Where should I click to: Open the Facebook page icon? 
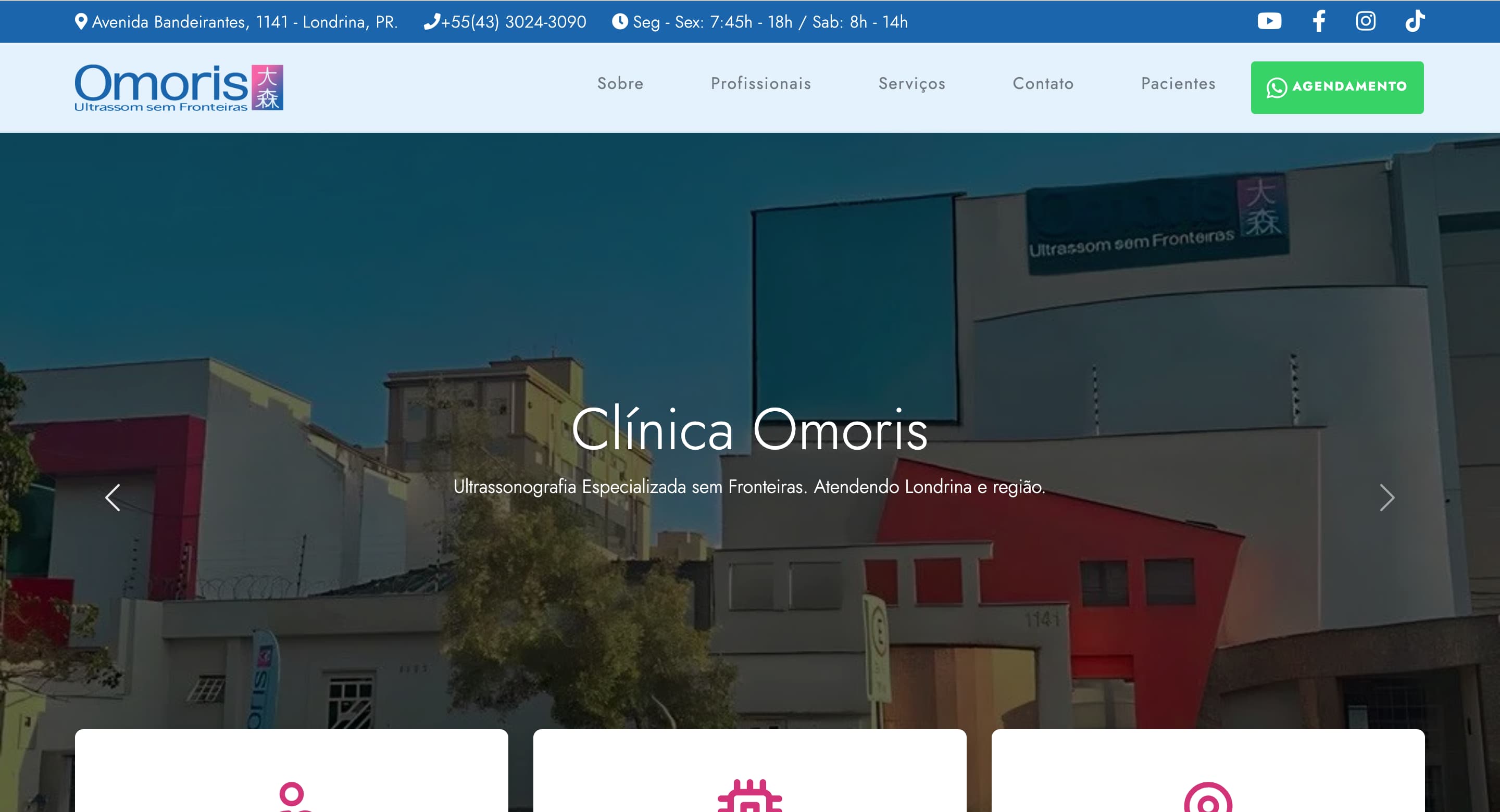[x=1319, y=21]
